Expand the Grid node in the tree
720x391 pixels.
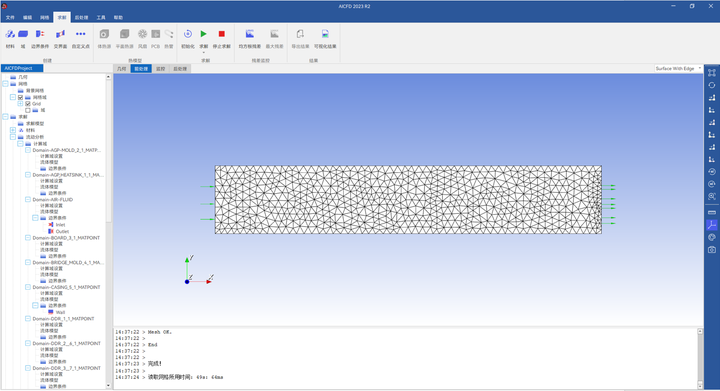20,104
